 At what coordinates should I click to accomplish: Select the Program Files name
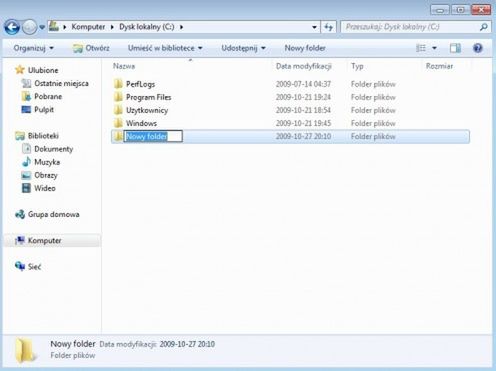click(x=148, y=97)
